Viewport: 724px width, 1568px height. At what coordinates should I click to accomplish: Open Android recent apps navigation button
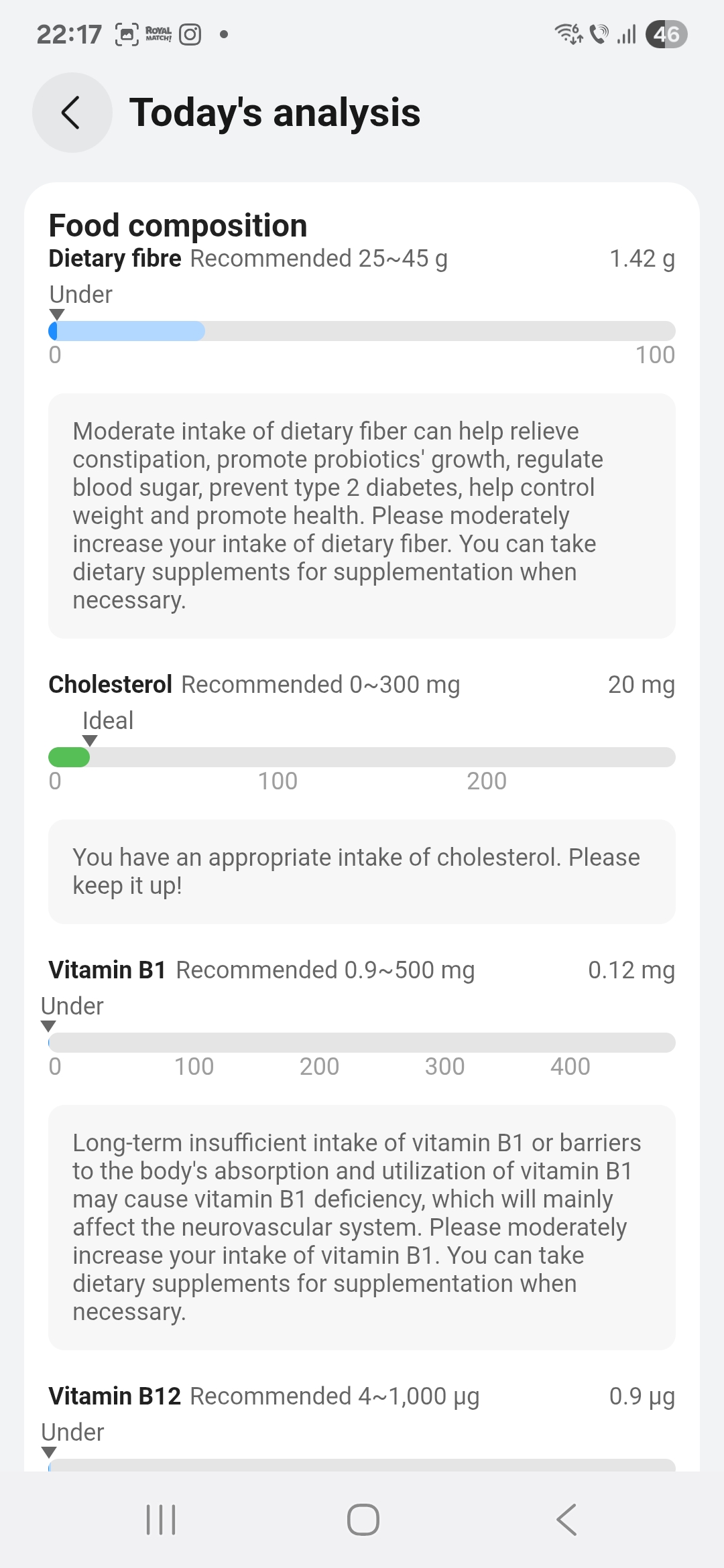coord(161,1519)
